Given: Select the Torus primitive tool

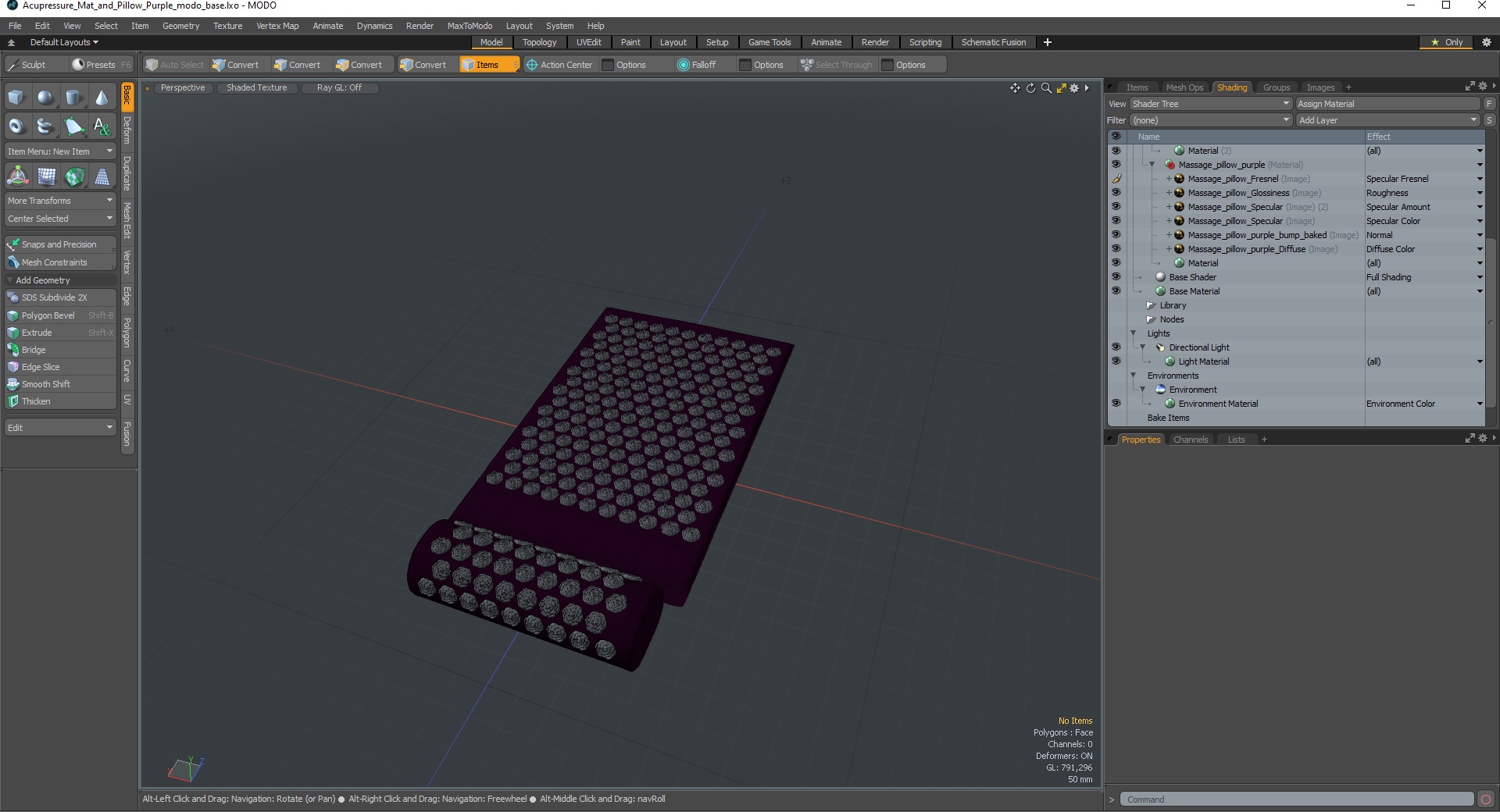Looking at the screenshot, I should (17, 126).
